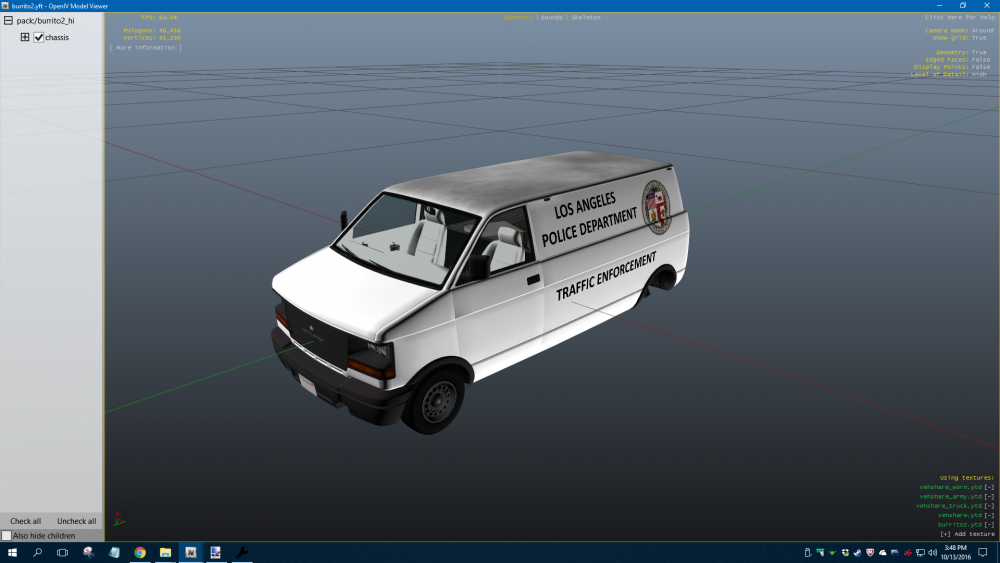Click the red dots tray icon
The image size is (1000, 563).
tap(908, 553)
